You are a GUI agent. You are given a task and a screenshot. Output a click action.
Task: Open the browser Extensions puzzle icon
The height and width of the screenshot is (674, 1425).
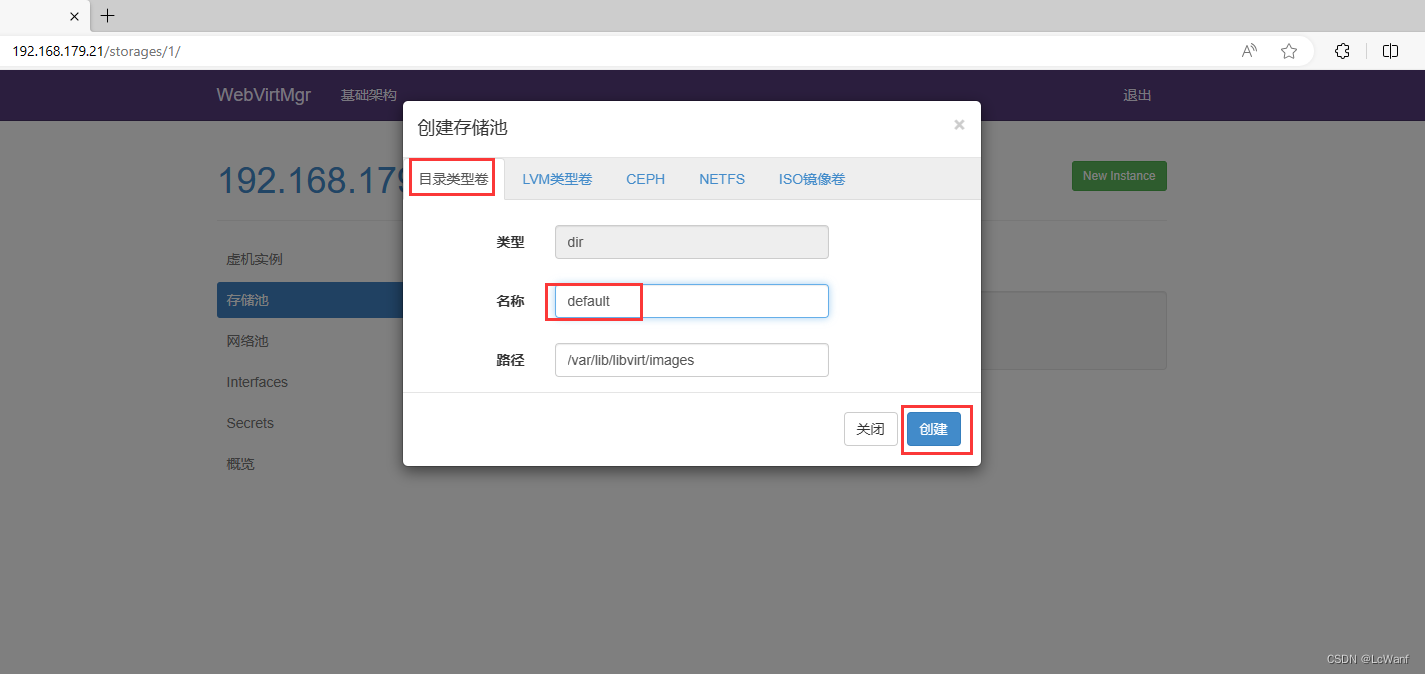[1343, 51]
